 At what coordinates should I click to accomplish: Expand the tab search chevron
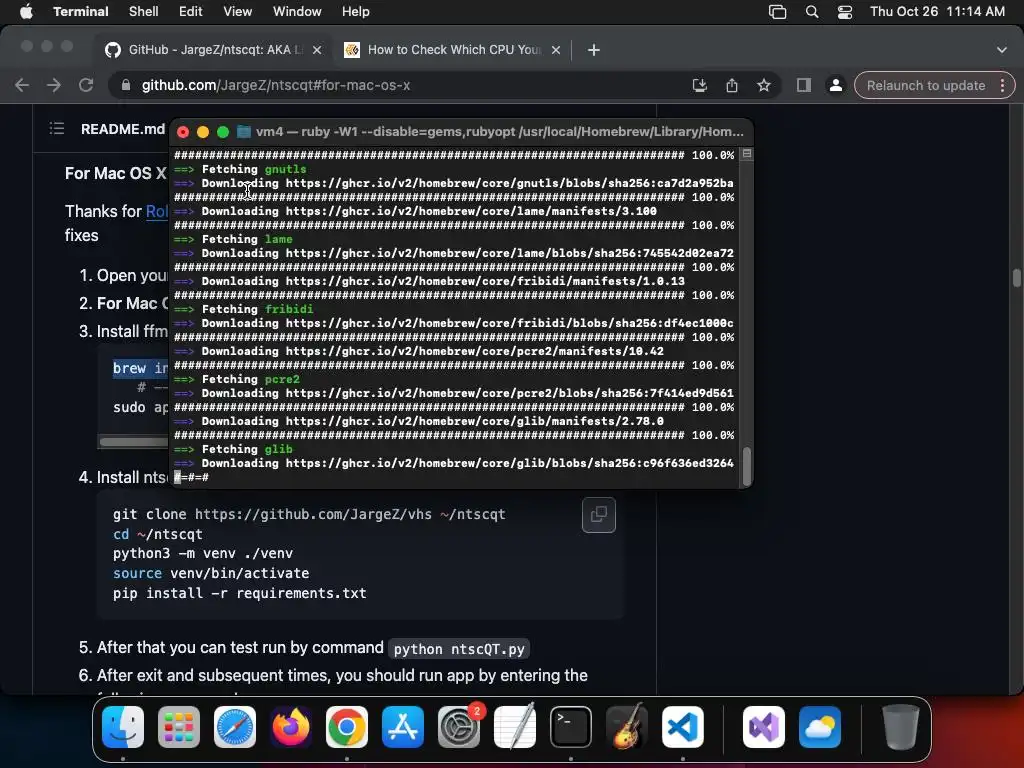pyautogui.click(x=1002, y=50)
